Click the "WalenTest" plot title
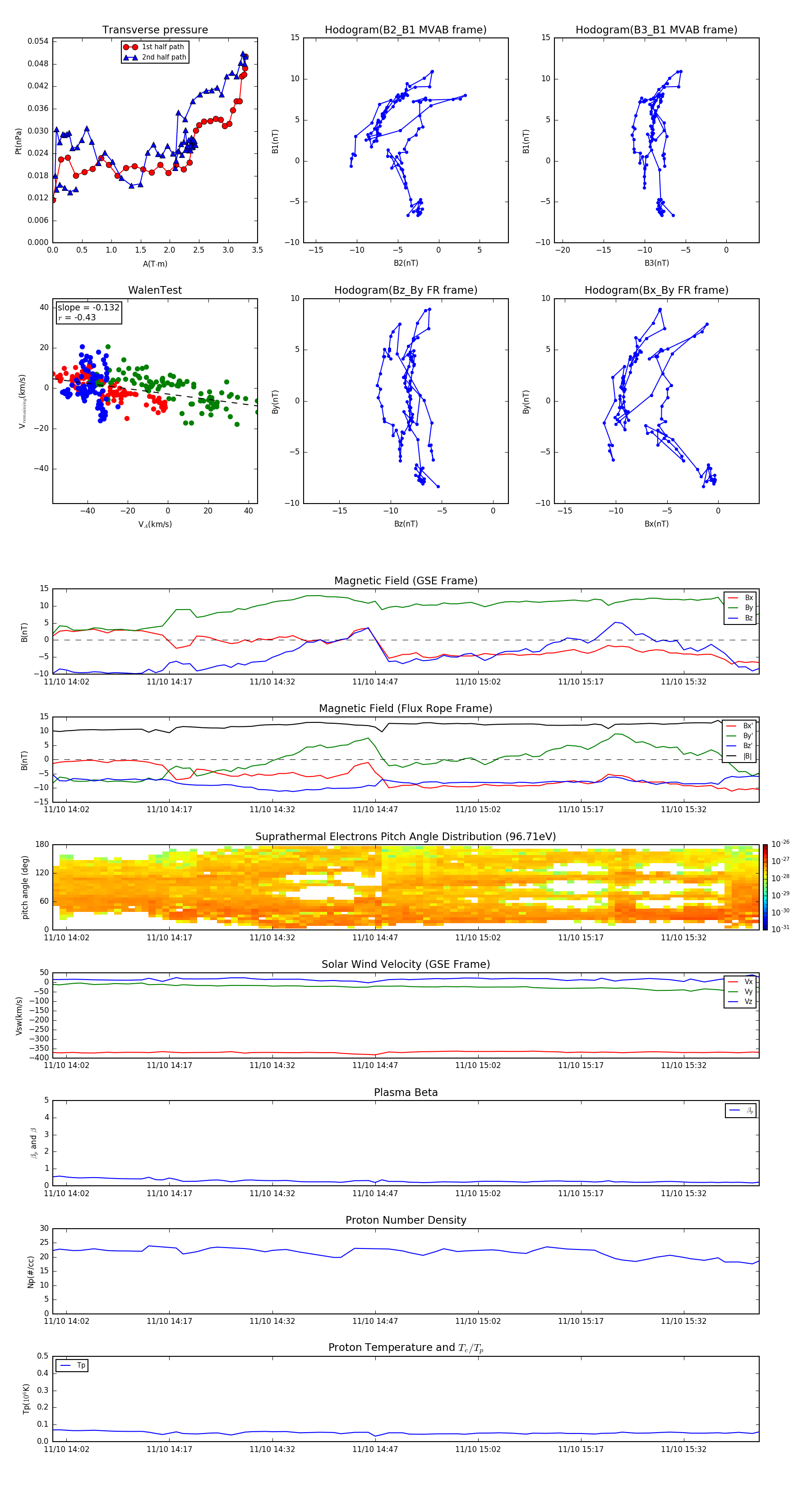The width and height of the screenshot is (812, 1489). (x=155, y=290)
